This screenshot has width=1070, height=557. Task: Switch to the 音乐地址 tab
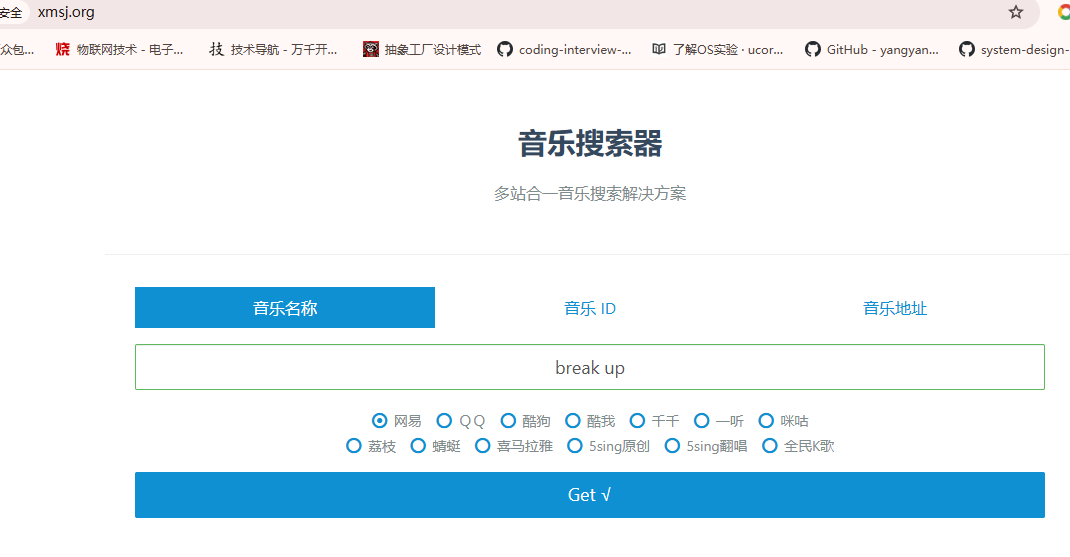point(895,308)
